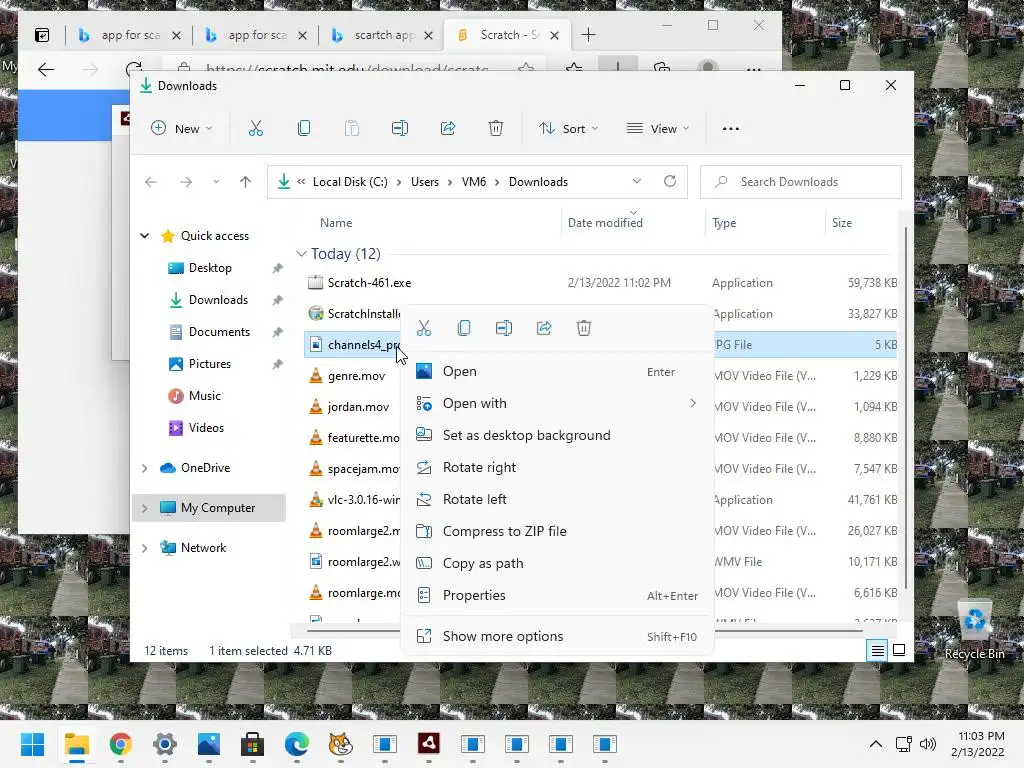Choose Copy as path
The image size is (1024, 768).
point(557,564)
